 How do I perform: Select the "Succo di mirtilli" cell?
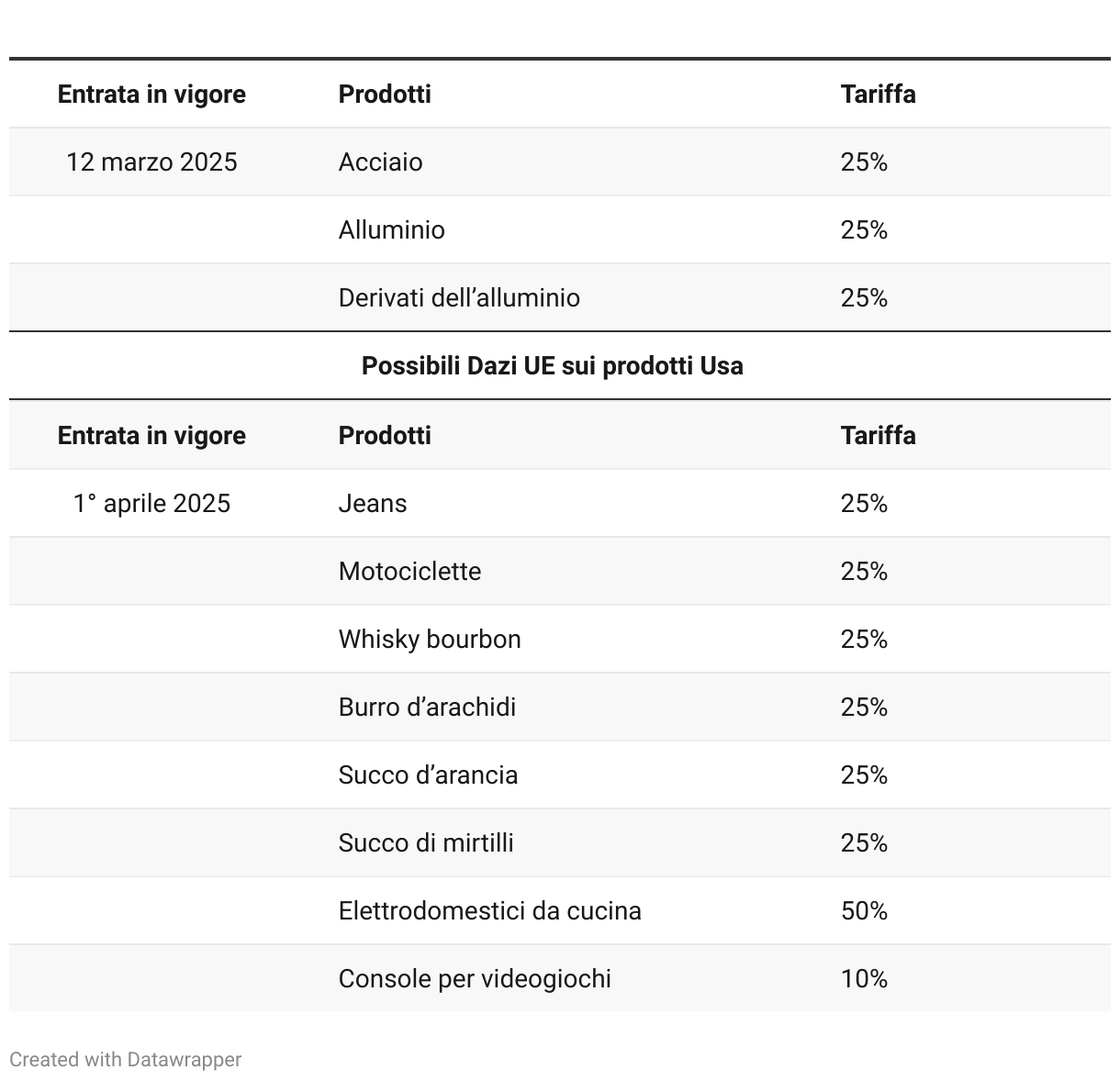click(x=426, y=843)
